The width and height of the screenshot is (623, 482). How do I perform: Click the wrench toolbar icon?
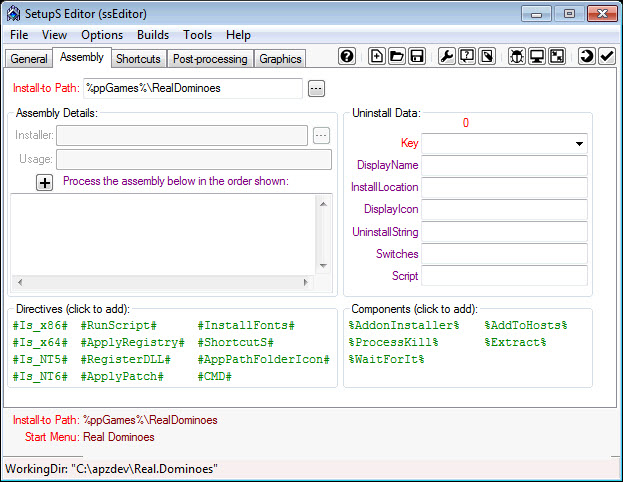tap(446, 56)
